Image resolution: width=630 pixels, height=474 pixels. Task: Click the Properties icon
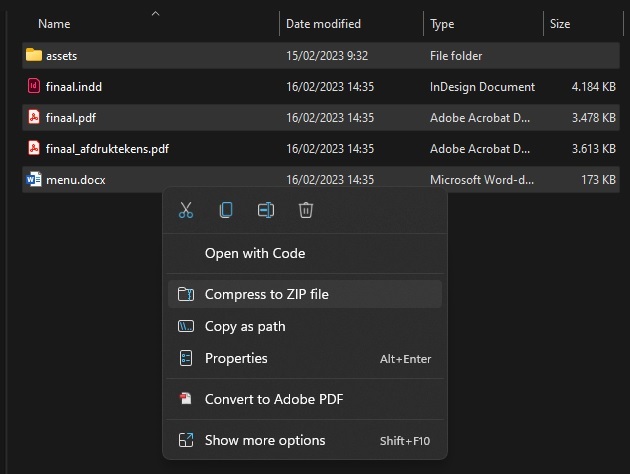[x=186, y=358]
